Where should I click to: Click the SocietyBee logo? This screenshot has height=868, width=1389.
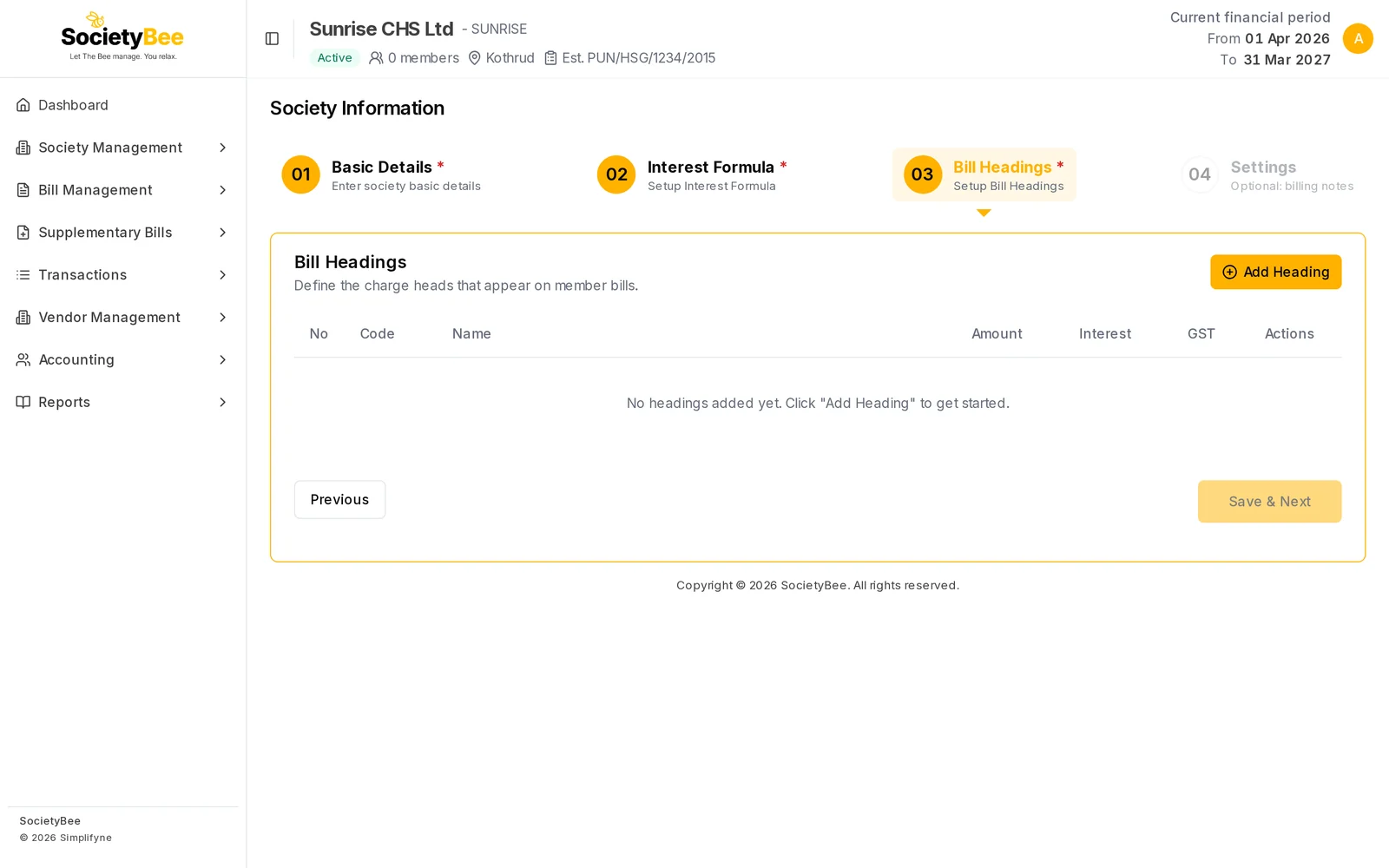(122, 36)
